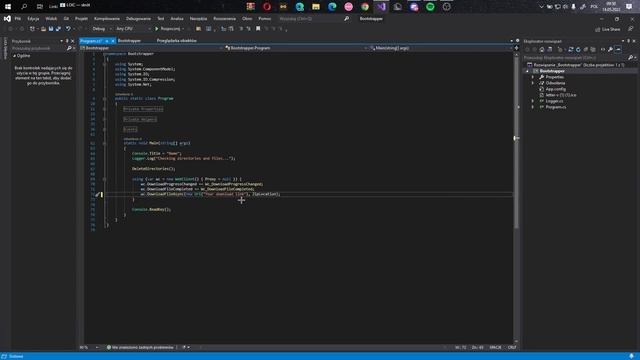This screenshot has height=360, width=640.
Task: Open the Windows Start menu
Action: pos(8,7)
